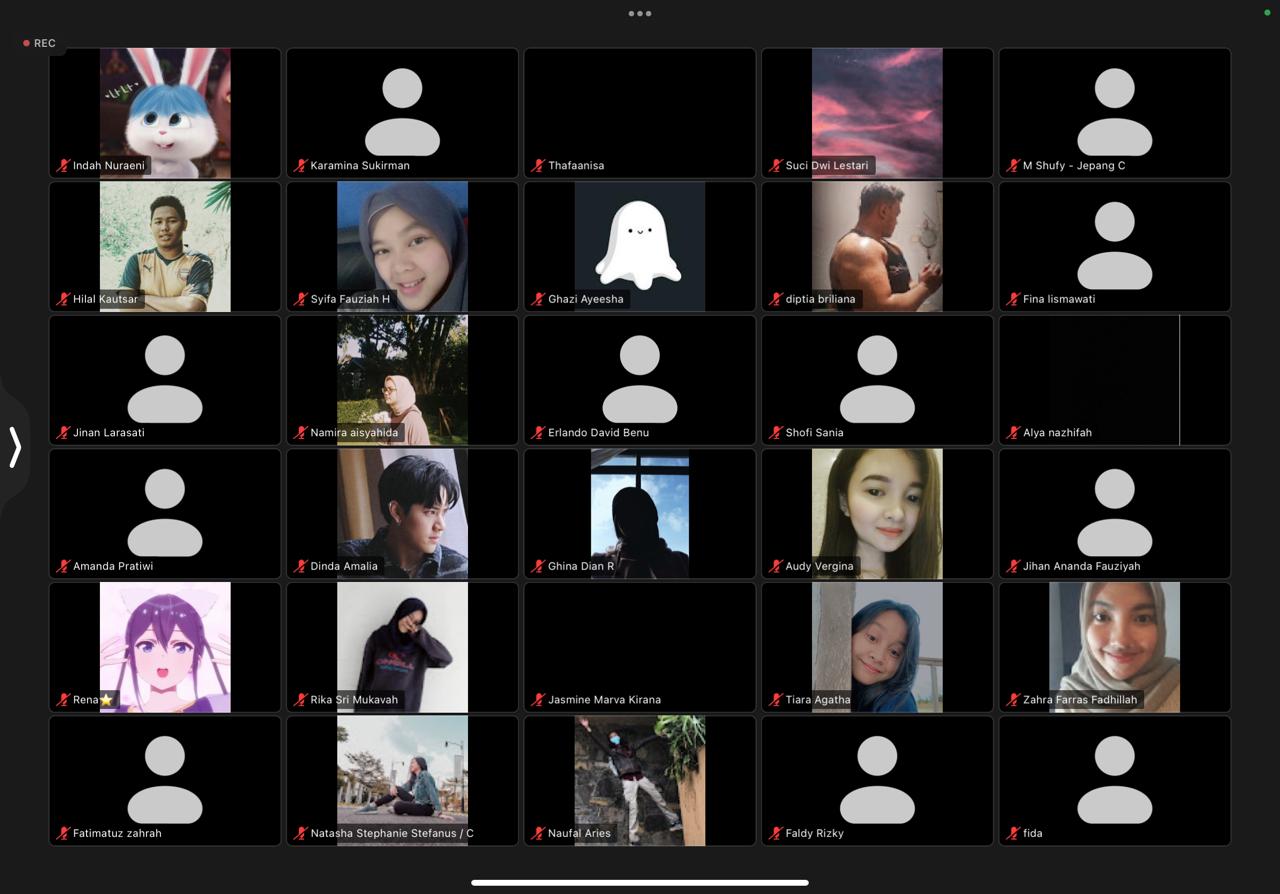Image resolution: width=1280 pixels, height=894 pixels.
Task: Click the Jinan Larasati name label
Action: (109, 433)
